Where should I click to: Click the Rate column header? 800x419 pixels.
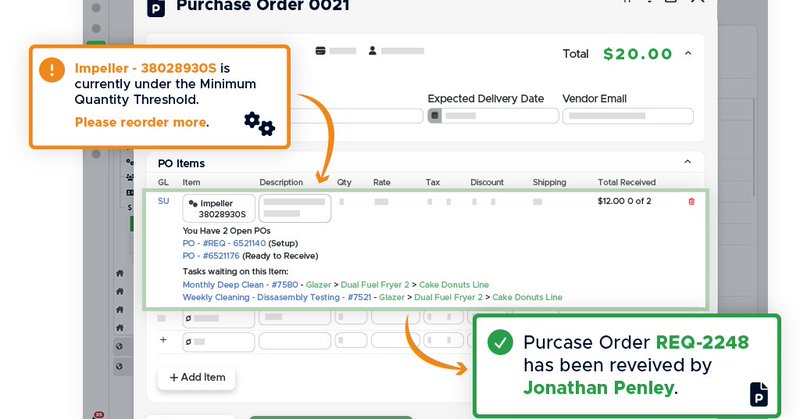[x=382, y=182]
